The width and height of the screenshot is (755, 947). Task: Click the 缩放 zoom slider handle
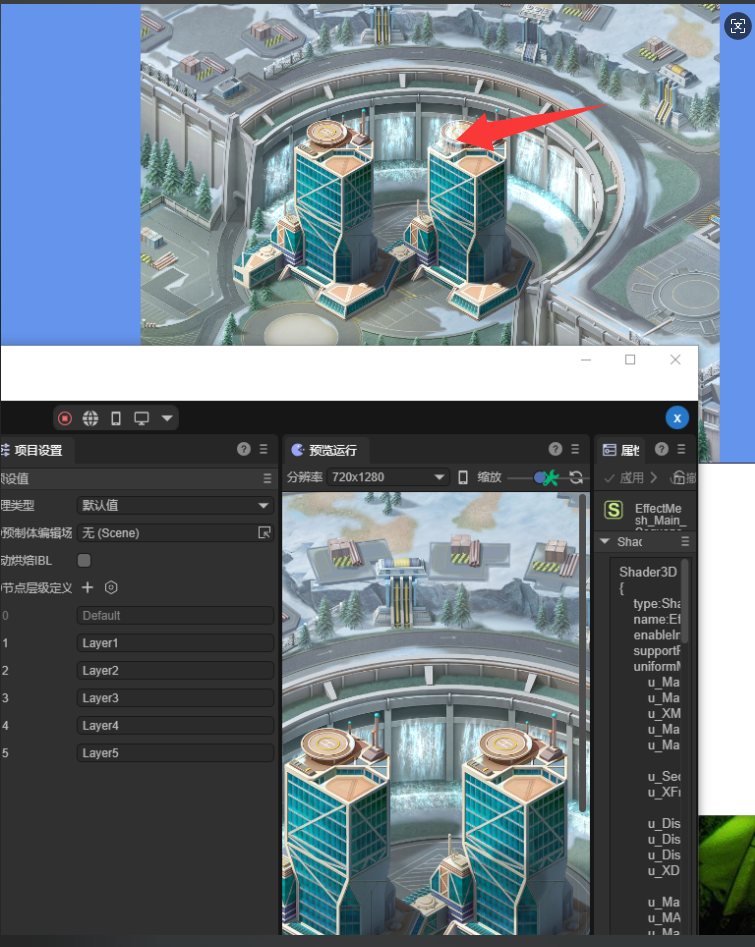[541, 478]
